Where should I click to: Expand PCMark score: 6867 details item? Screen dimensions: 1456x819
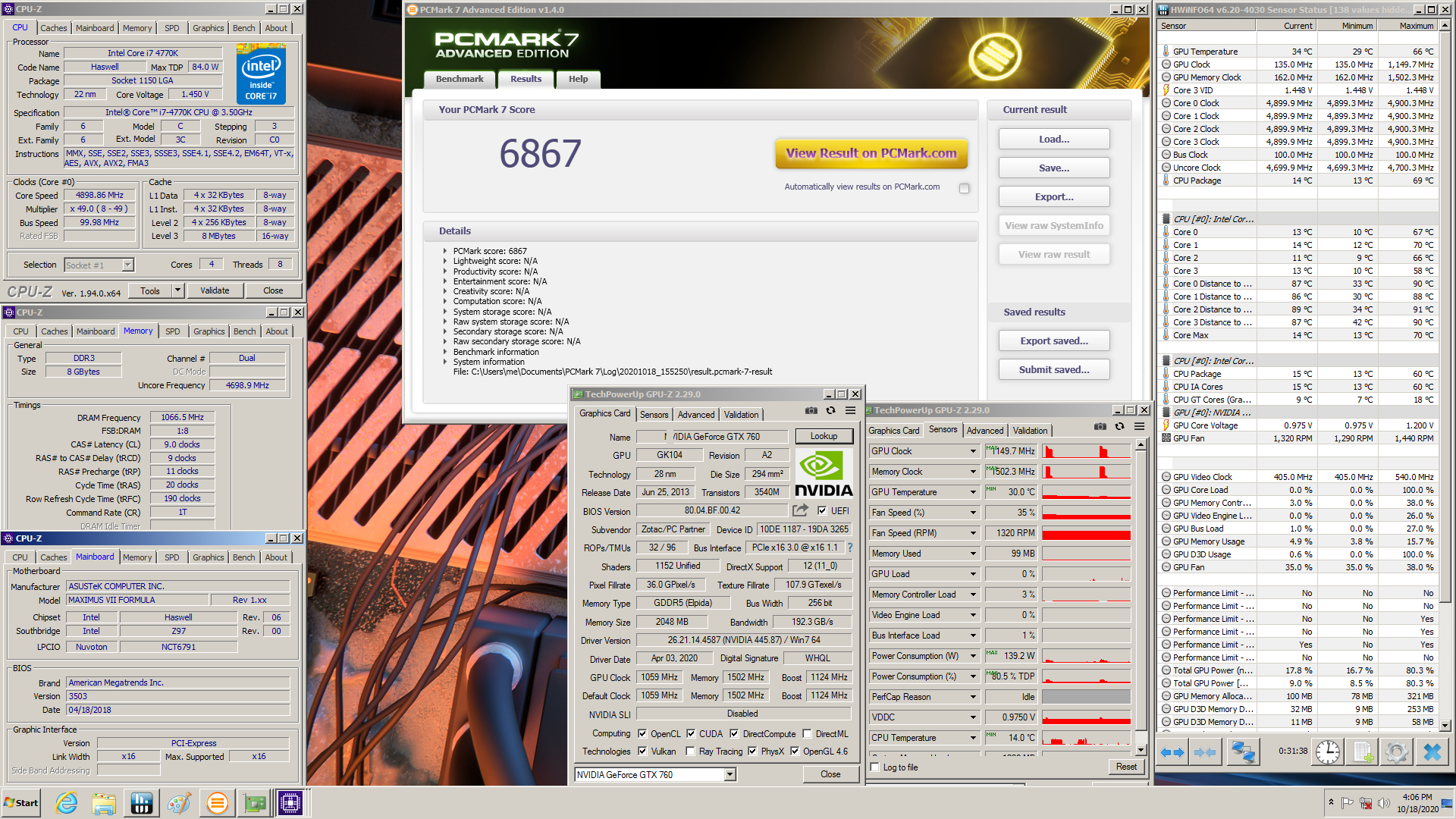445,251
